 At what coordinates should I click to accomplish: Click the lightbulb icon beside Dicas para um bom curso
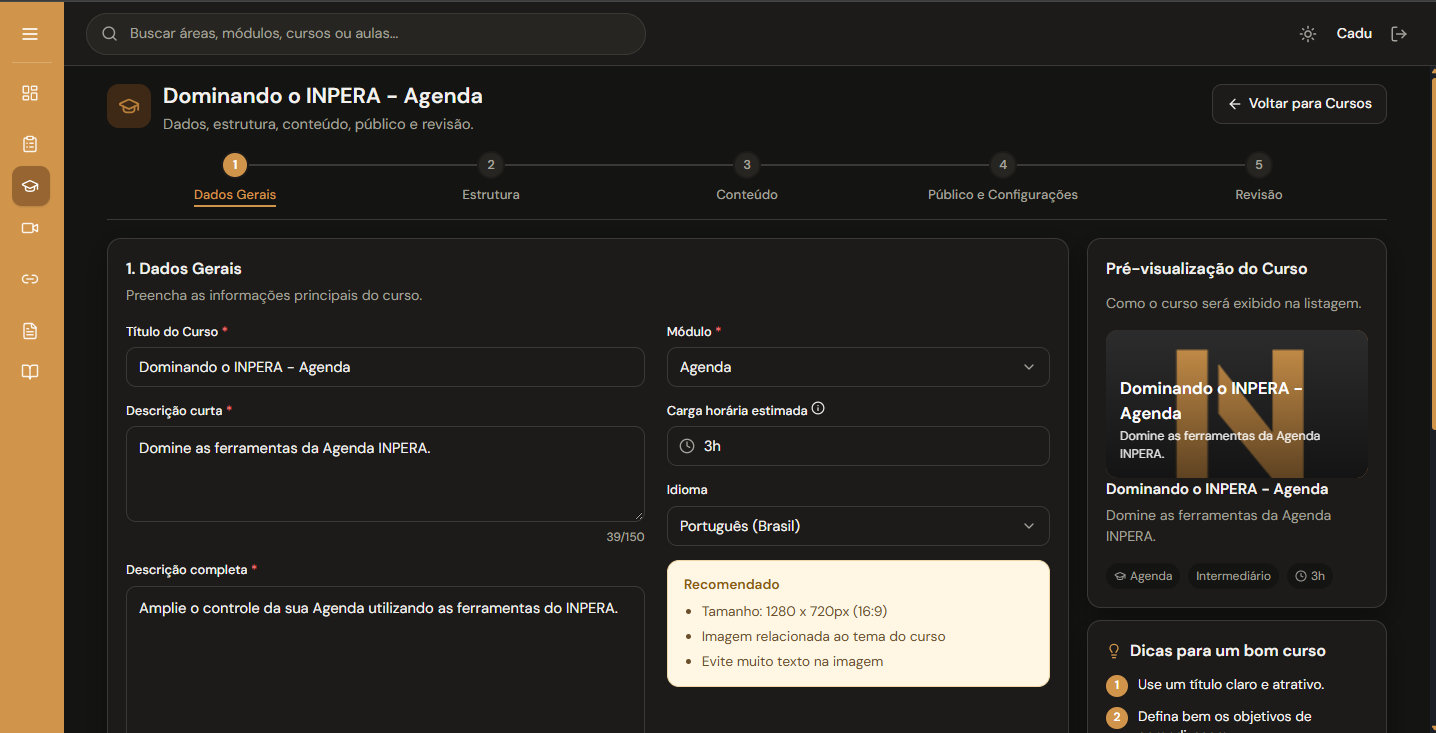[1114, 651]
